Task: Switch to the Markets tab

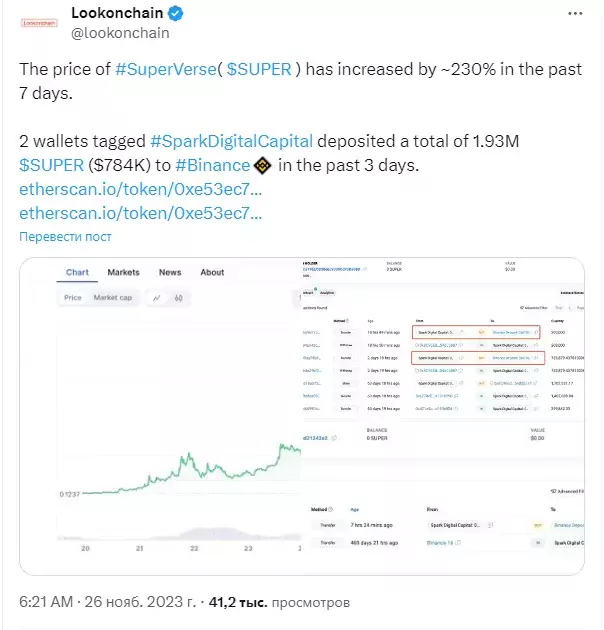Action: [x=123, y=272]
